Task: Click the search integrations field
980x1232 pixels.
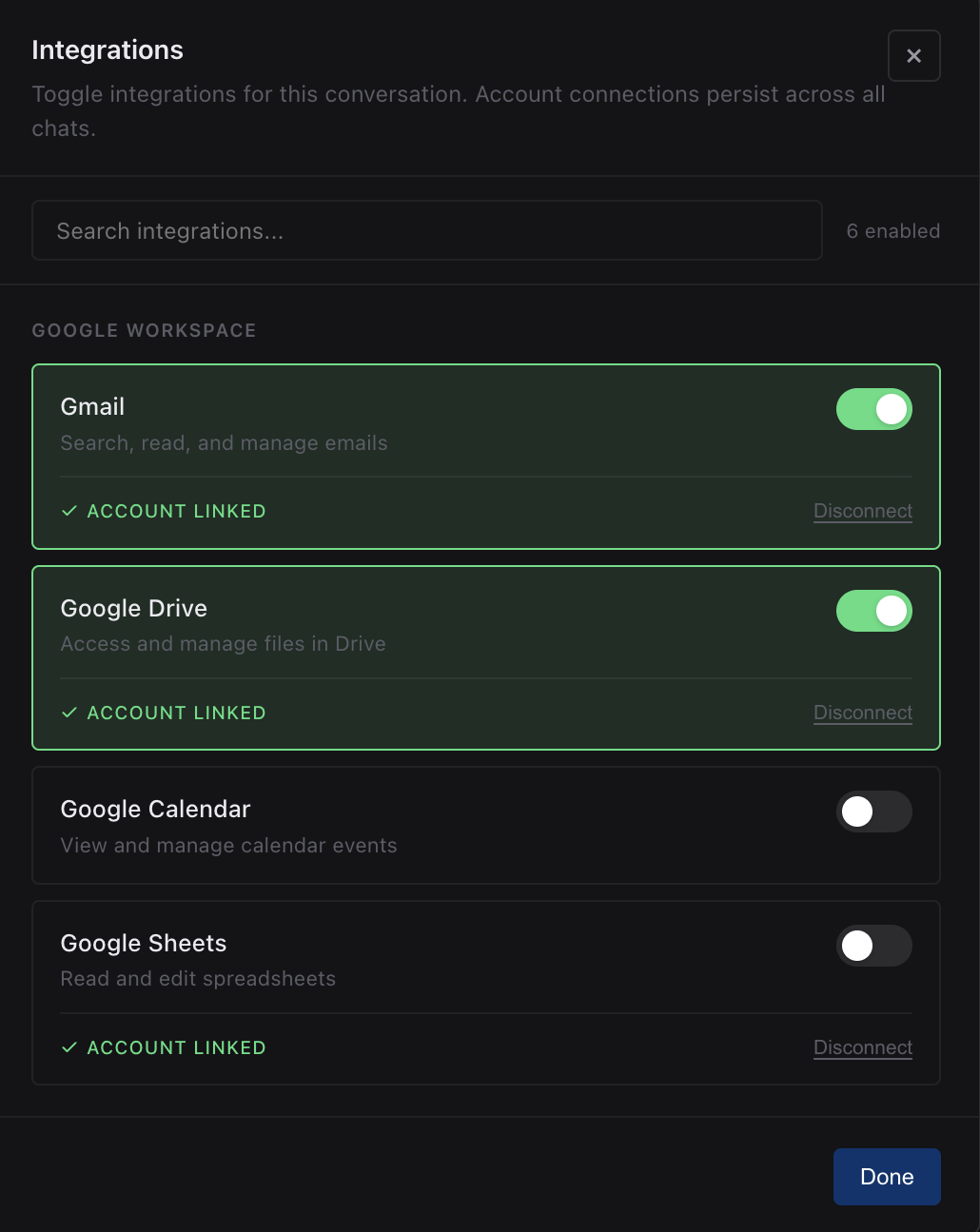Action: pos(426,230)
